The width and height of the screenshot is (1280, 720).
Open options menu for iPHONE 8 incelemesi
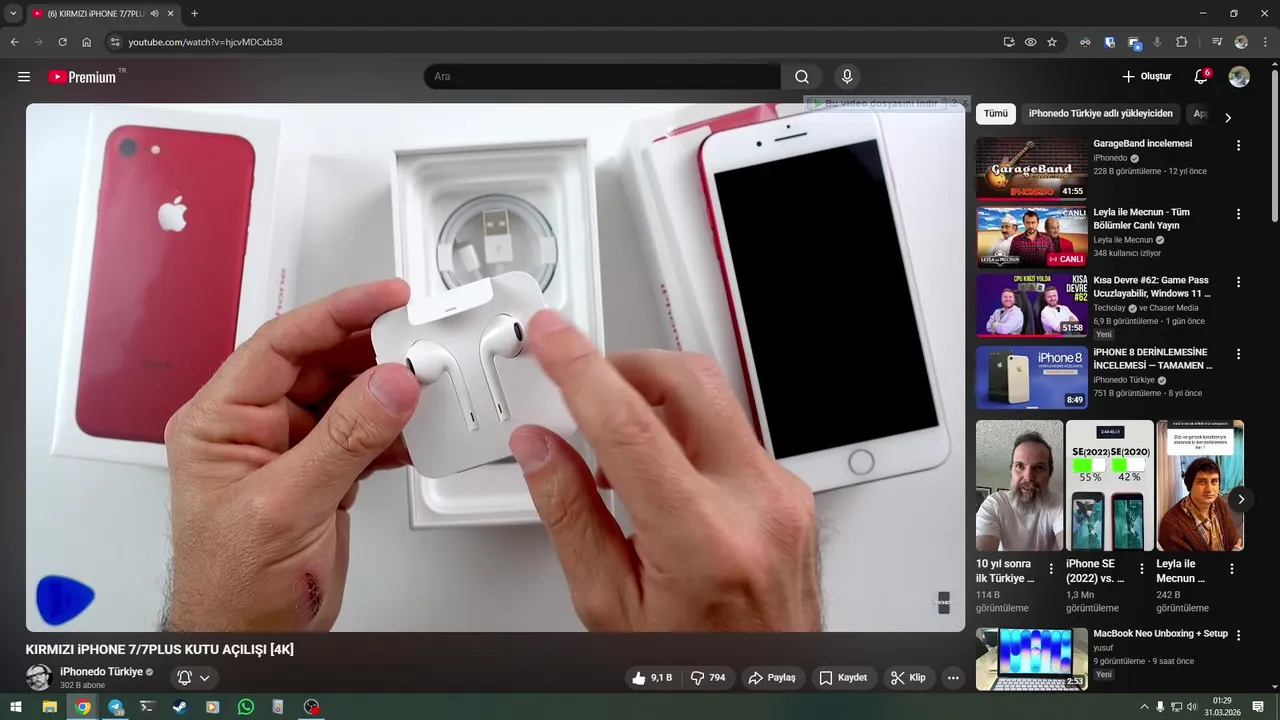click(x=1238, y=354)
